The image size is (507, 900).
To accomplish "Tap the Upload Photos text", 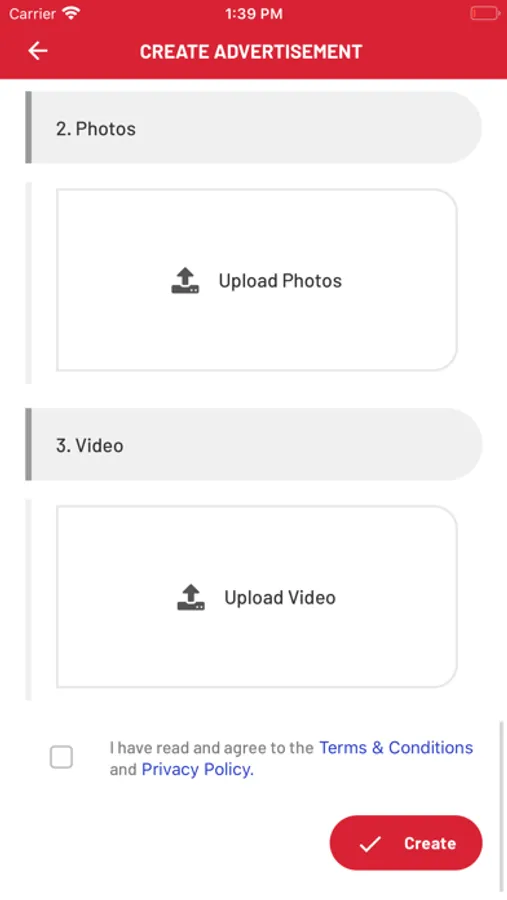I will [x=280, y=281].
